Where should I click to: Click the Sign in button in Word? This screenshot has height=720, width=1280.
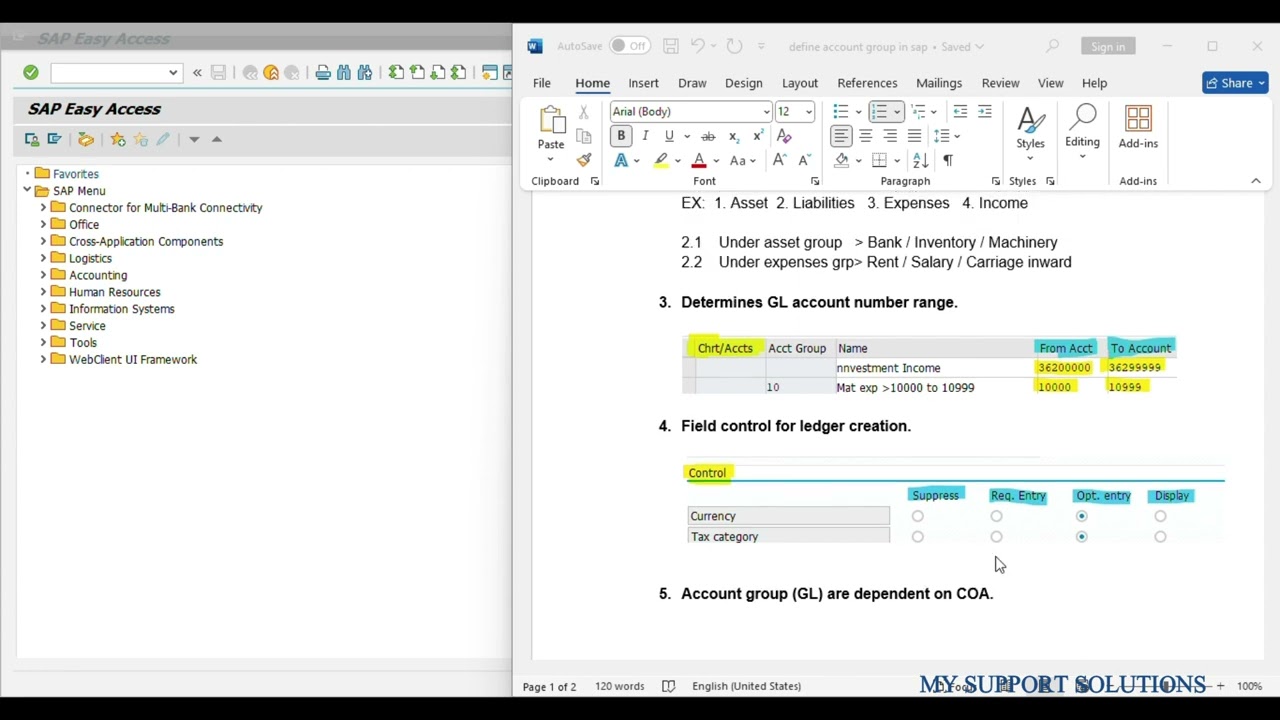(x=1108, y=47)
